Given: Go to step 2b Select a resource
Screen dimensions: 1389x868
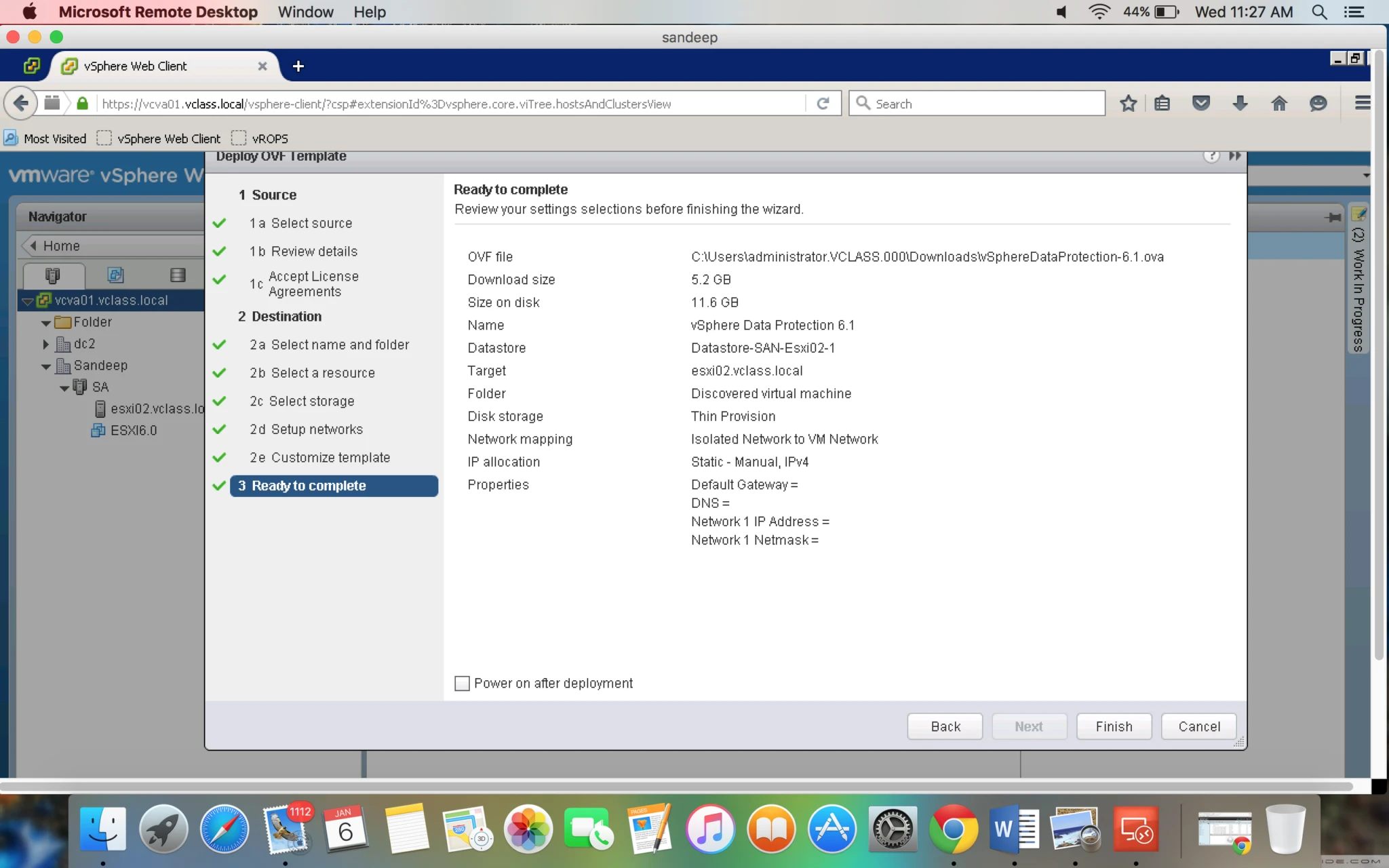Looking at the screenshot, I should tap(312, 372).
